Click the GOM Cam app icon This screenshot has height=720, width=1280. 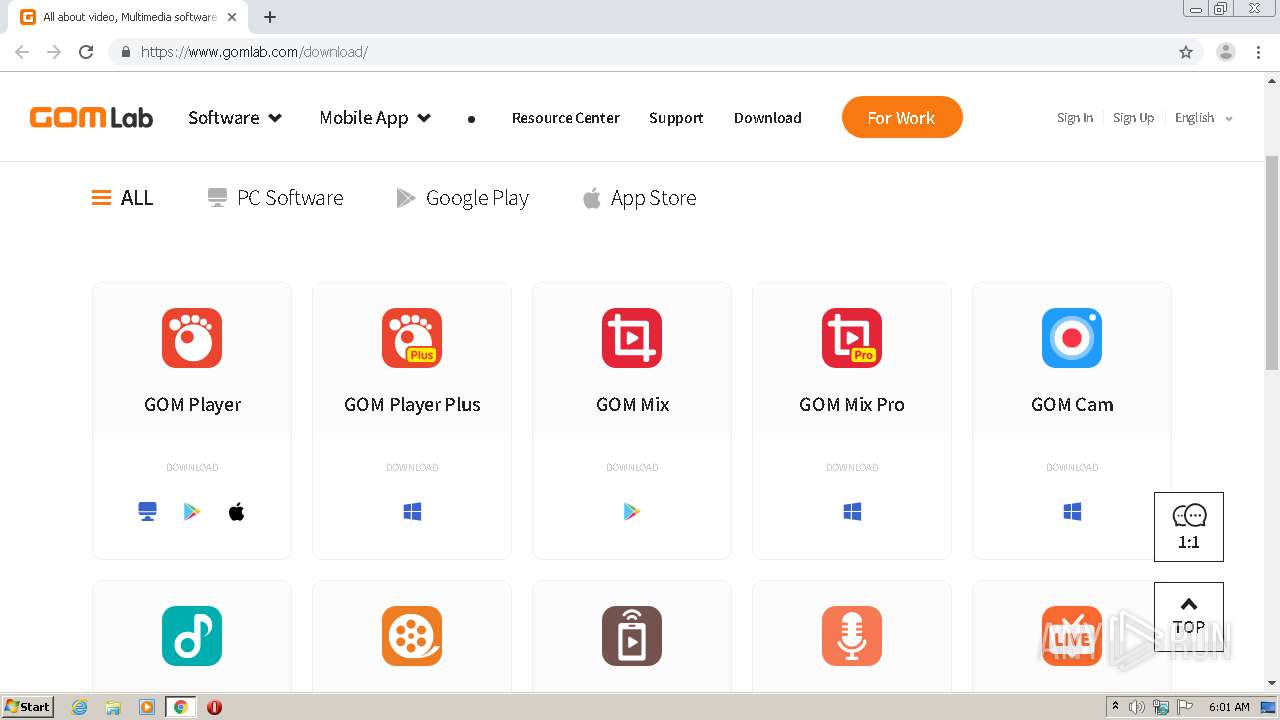tap(1072, 338)
